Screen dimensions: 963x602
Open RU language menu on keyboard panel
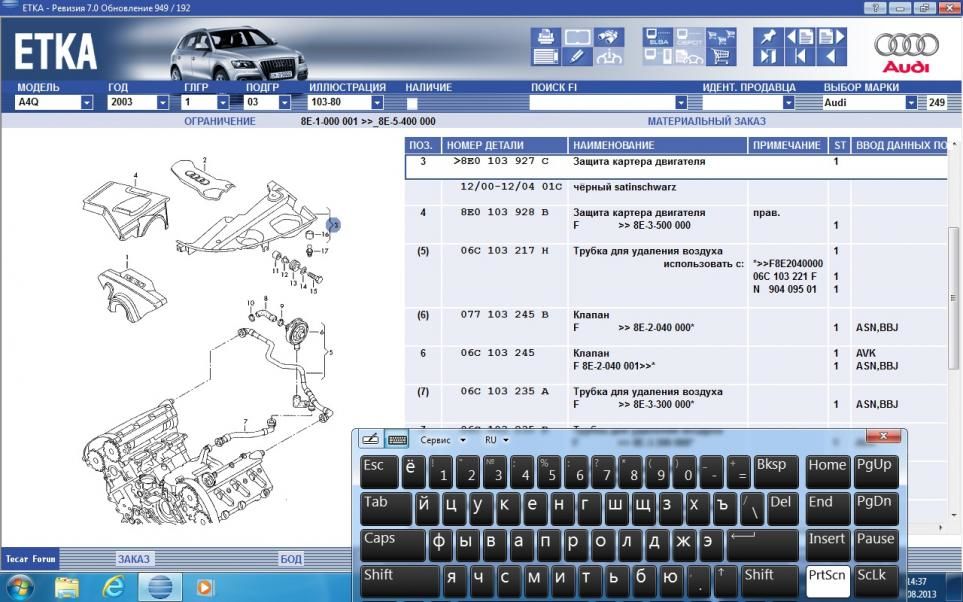(496, 440)
